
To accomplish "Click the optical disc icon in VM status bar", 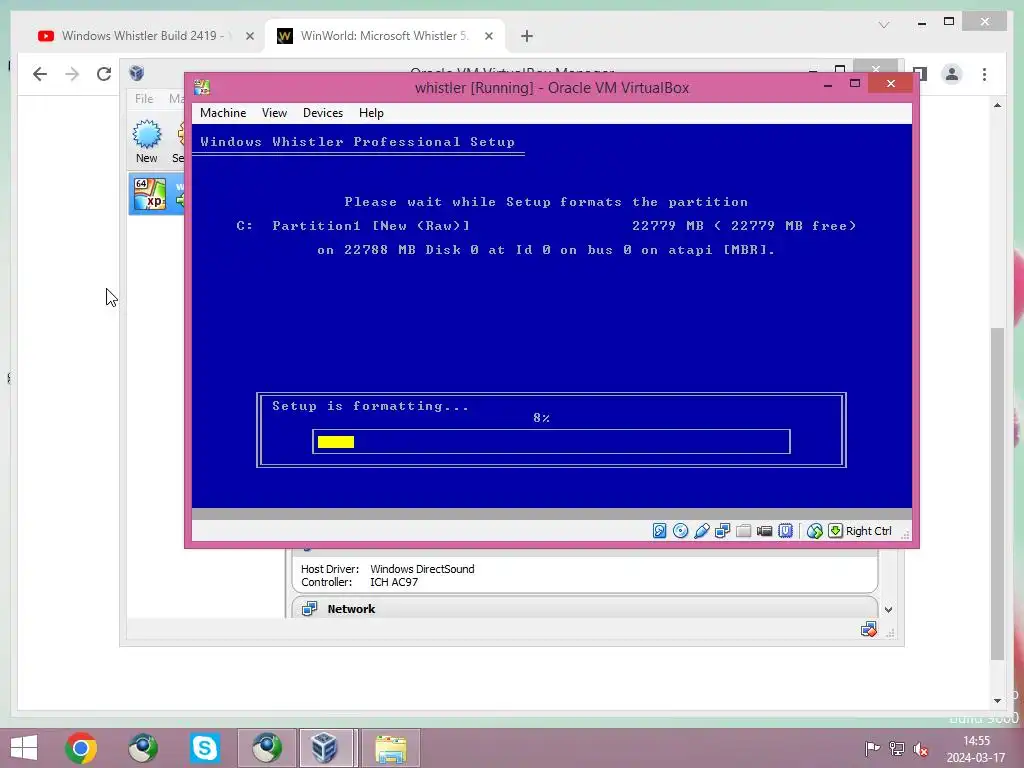I will click(x=680, y=531).
